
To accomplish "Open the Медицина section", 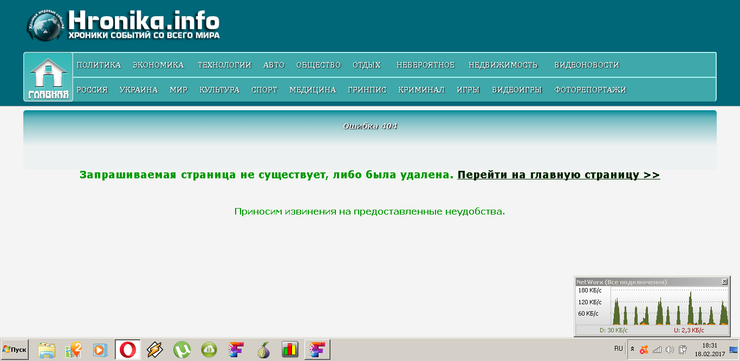I will coord(313,90).
